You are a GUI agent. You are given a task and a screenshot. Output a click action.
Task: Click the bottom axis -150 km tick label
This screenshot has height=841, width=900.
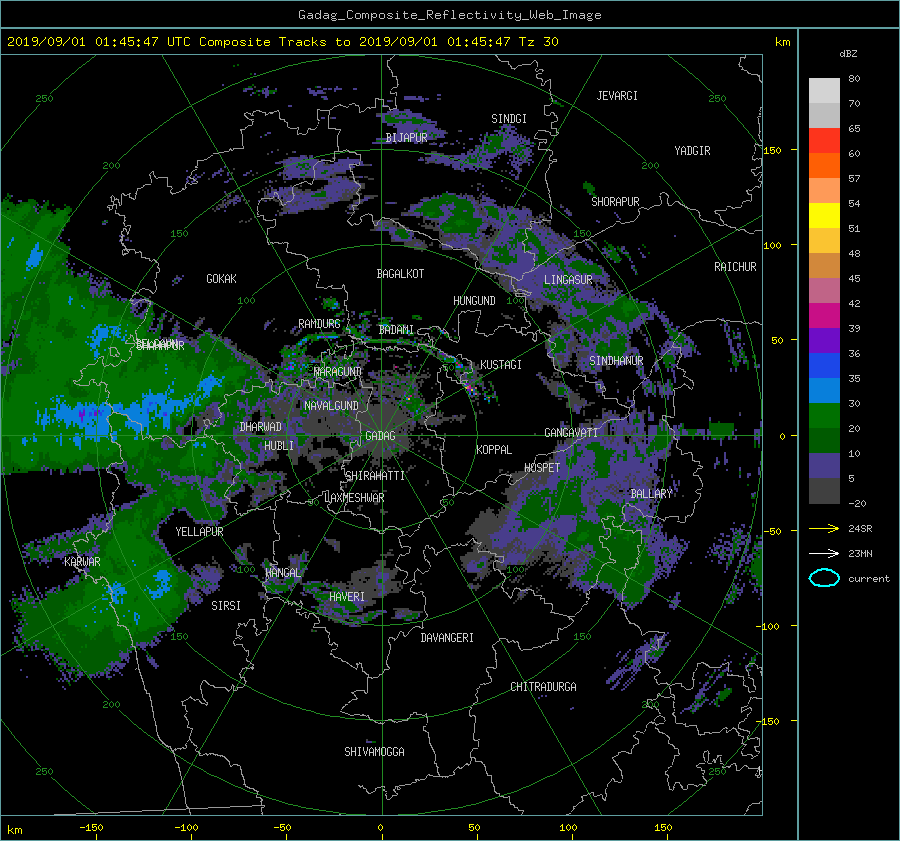(91, 828)
